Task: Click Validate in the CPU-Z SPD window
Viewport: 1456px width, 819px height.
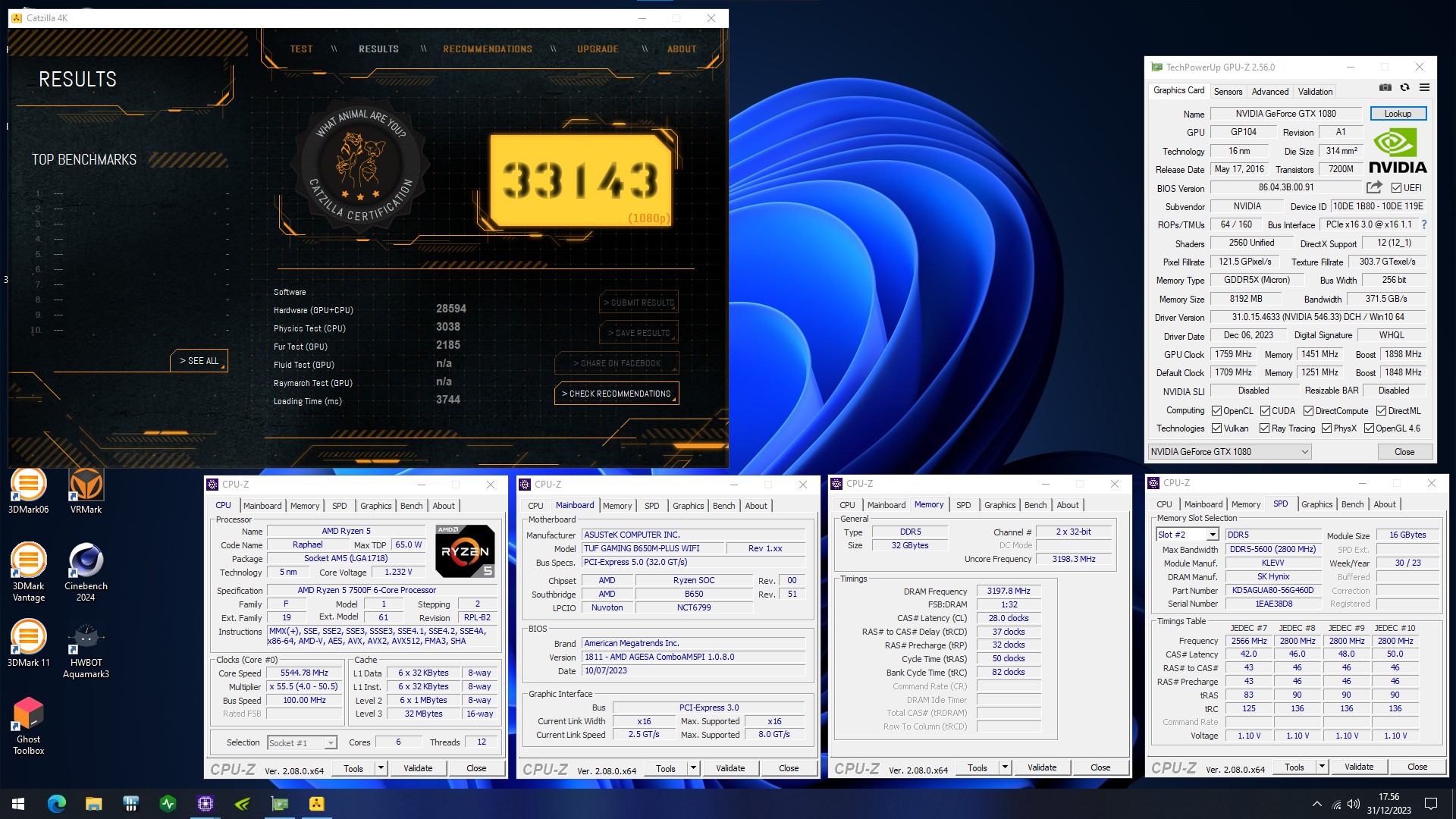Action: pyautogui.click(x=1358, y=767)
